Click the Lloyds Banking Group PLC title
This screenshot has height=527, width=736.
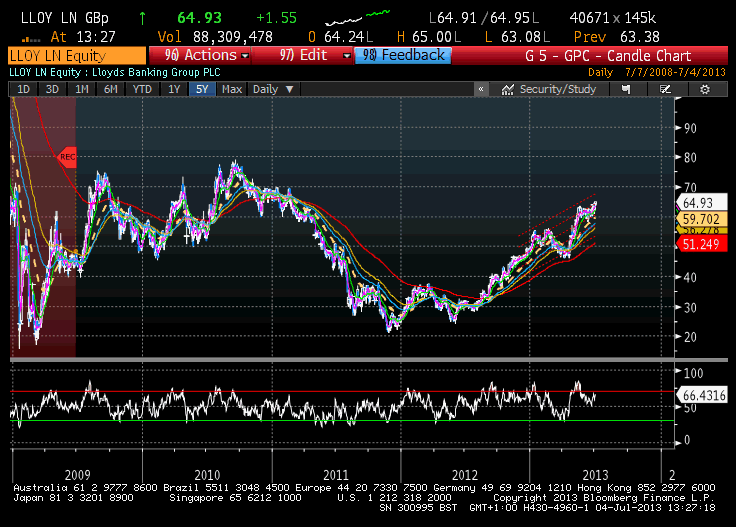click(156, 72)
